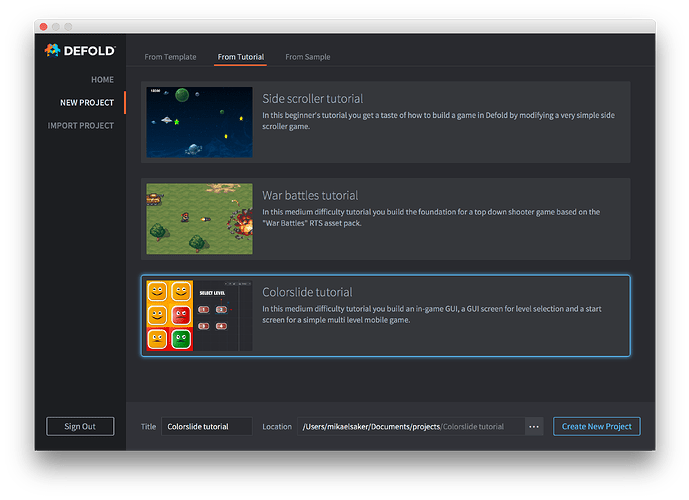Close the window with red button
The image size is (689, 500).
(44, 25)
